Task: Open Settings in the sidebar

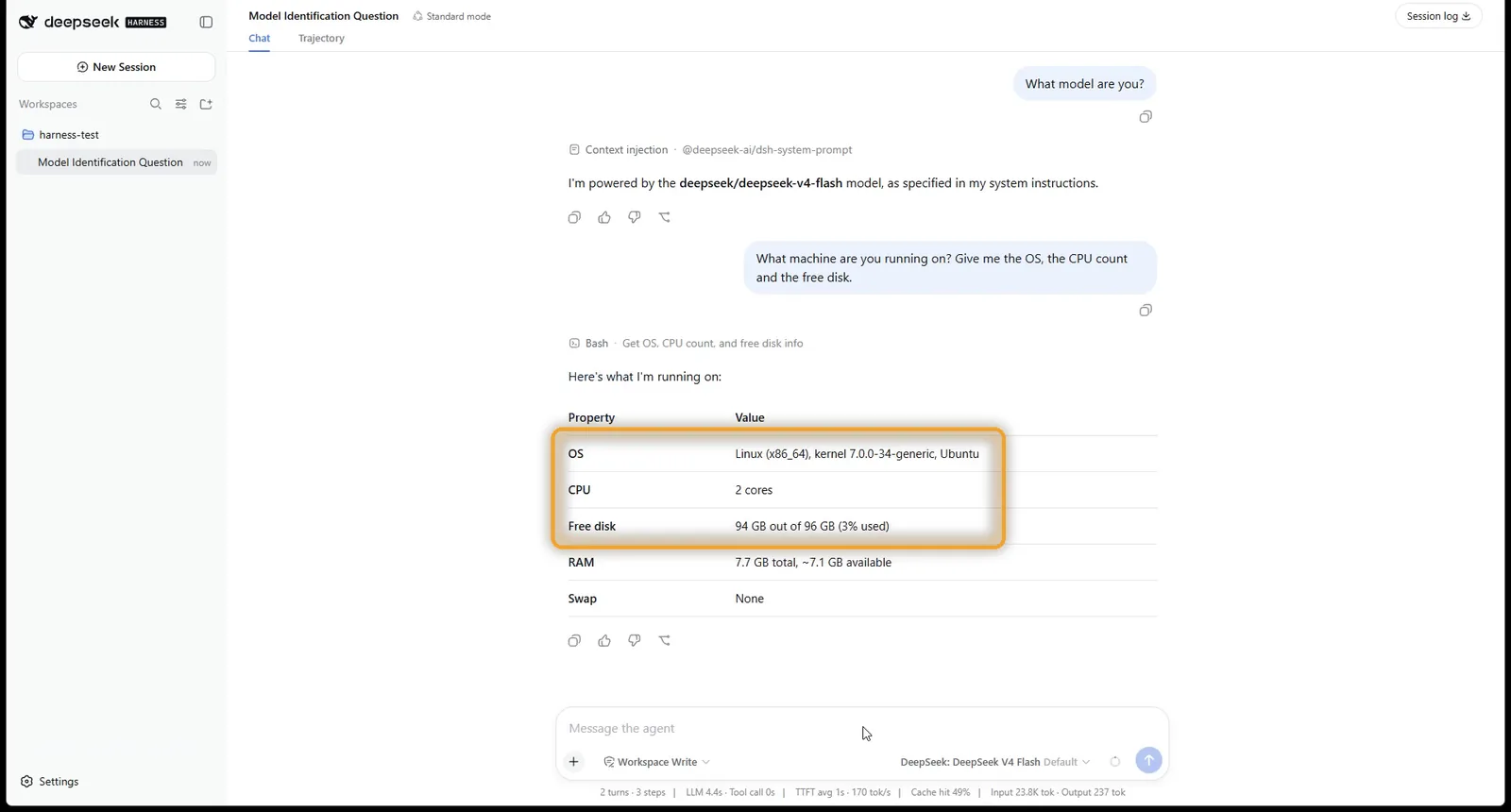Action: point(50,782)
